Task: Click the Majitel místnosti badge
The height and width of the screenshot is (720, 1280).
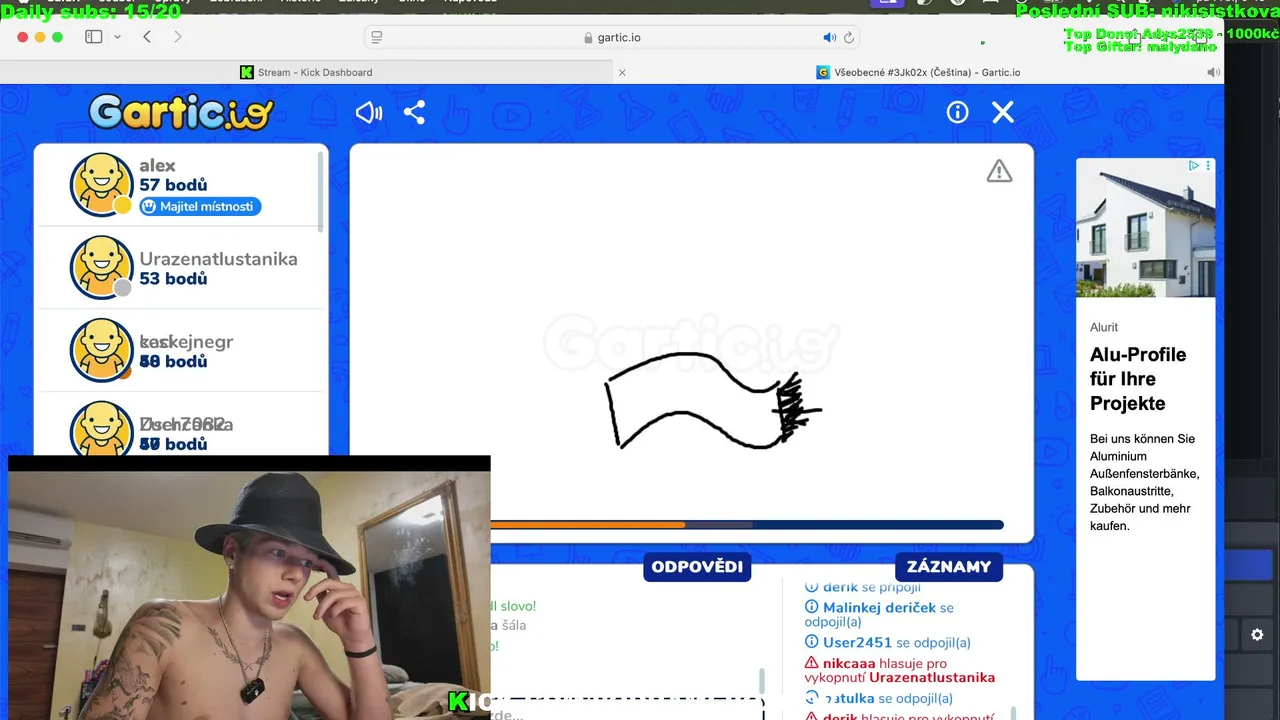Action: [x=200, y=207]
